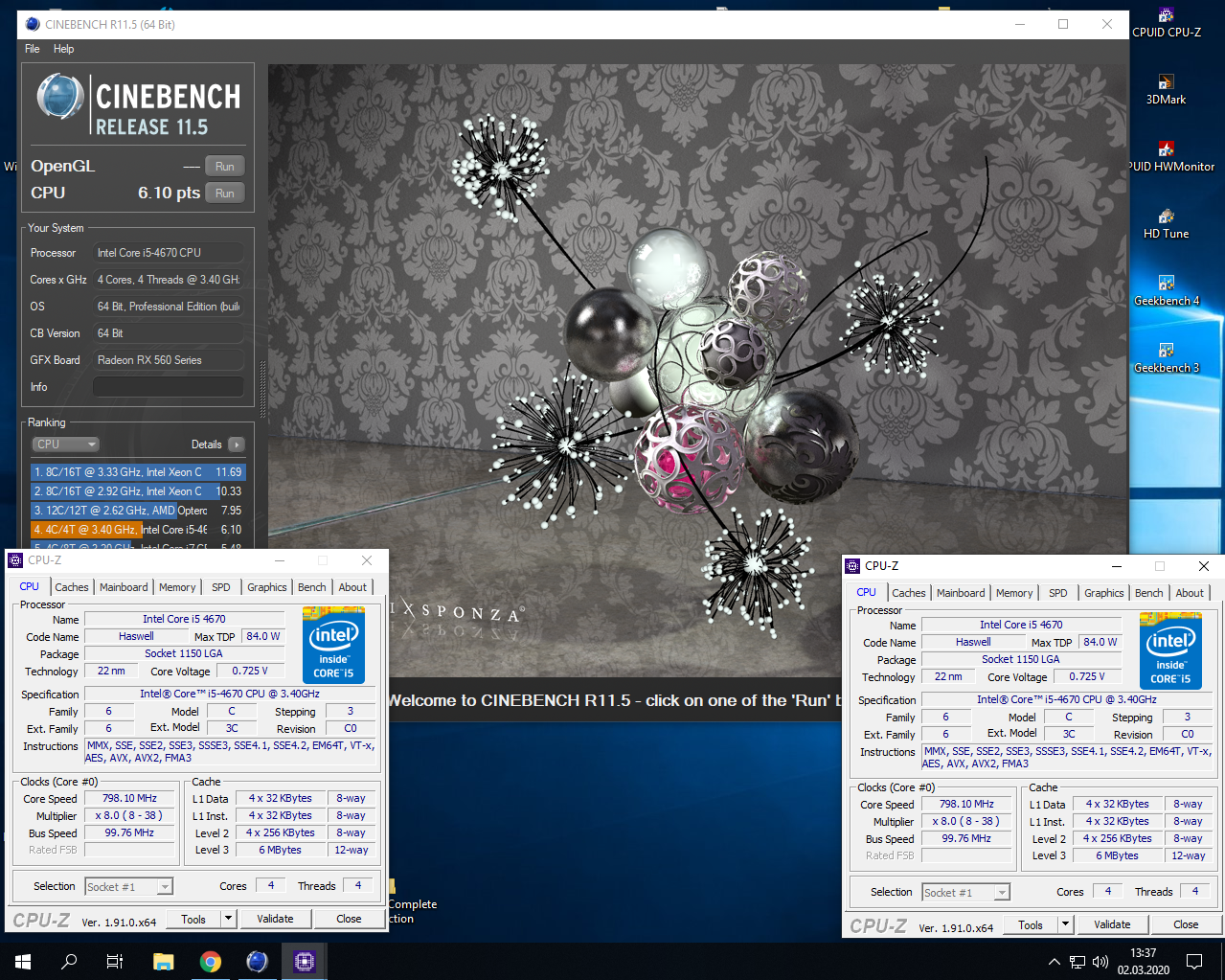
Task: Open network status tray icon
Action: coord(1078,962)
